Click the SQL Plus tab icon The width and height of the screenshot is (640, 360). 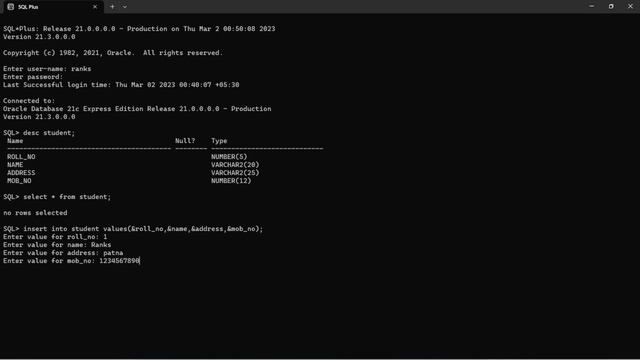tap(11, 7)
